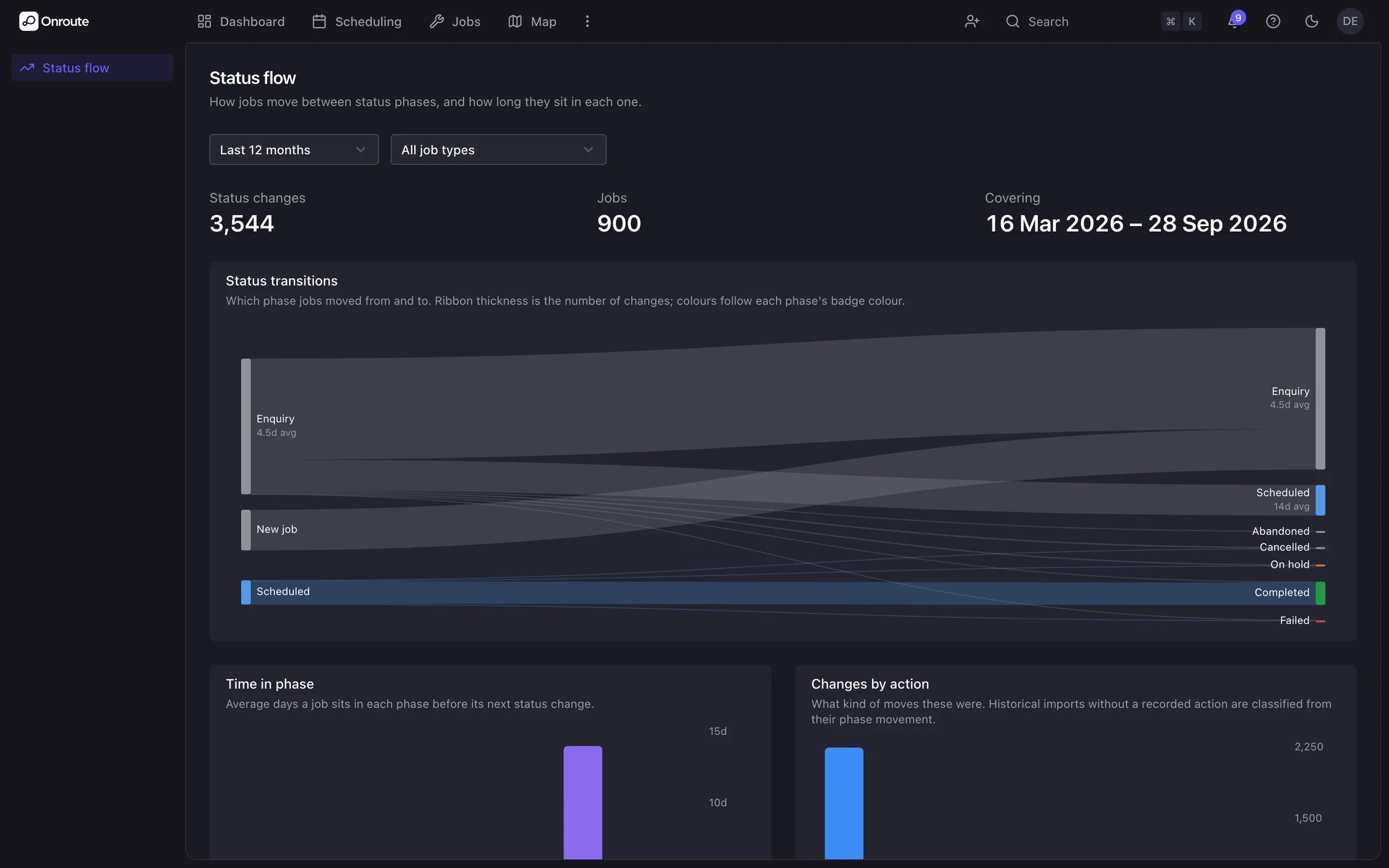Click the command key shortcut badge

point(1170,21)
